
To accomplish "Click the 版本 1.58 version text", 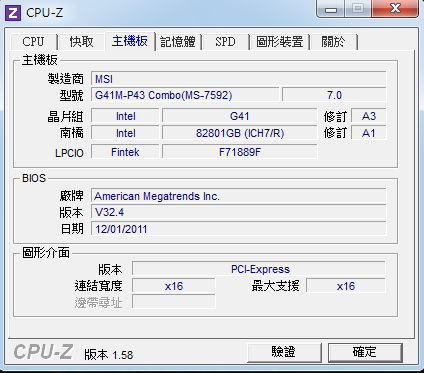I will click(109, 355).
